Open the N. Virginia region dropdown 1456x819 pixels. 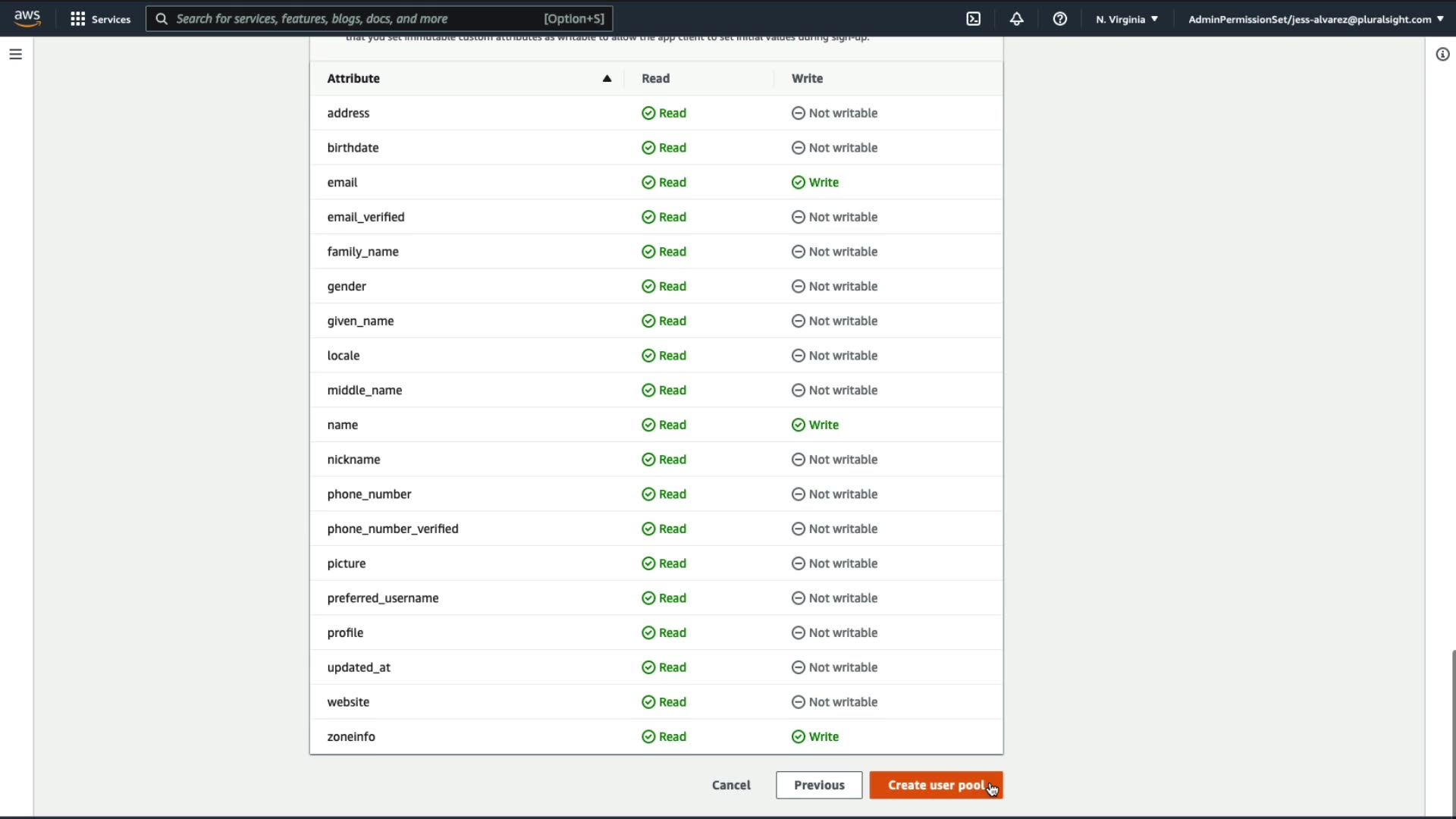1127,19
